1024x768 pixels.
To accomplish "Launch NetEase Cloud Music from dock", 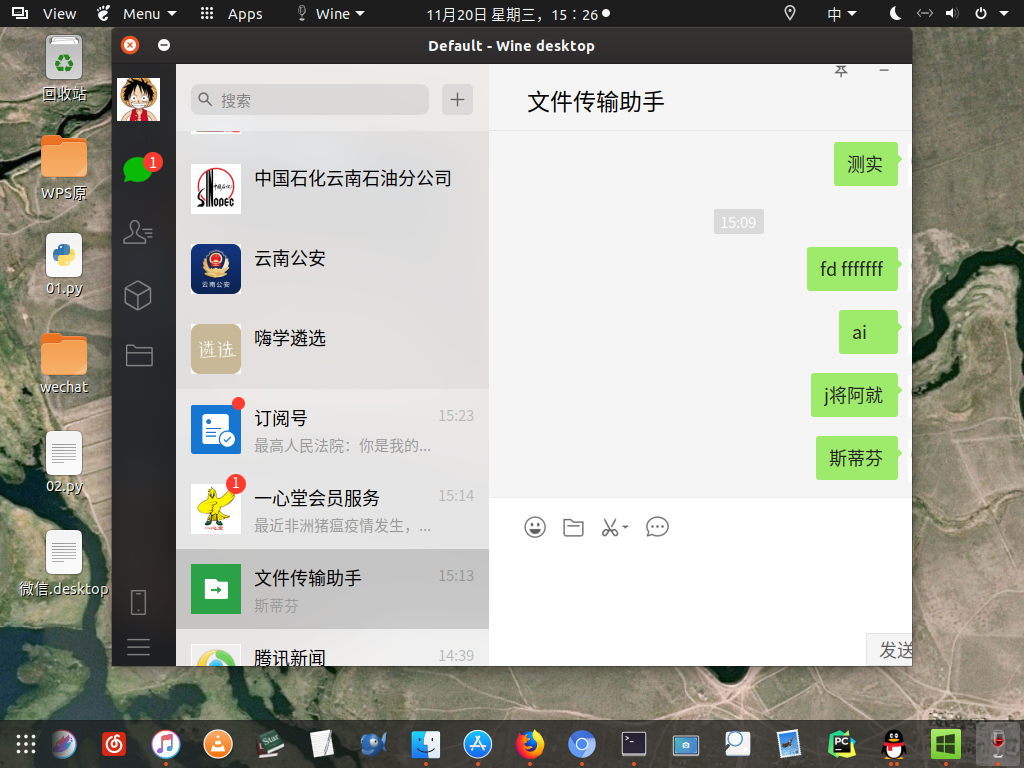I will tap(114, 744).
